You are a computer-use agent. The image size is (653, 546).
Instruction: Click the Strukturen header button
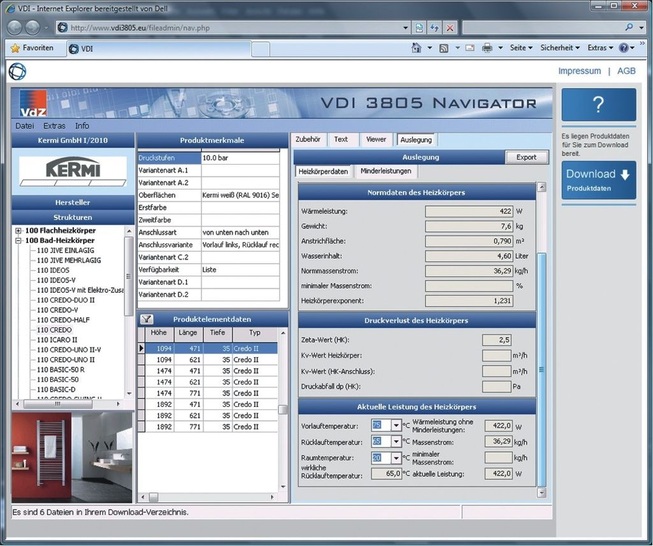(x=73, y=217)
